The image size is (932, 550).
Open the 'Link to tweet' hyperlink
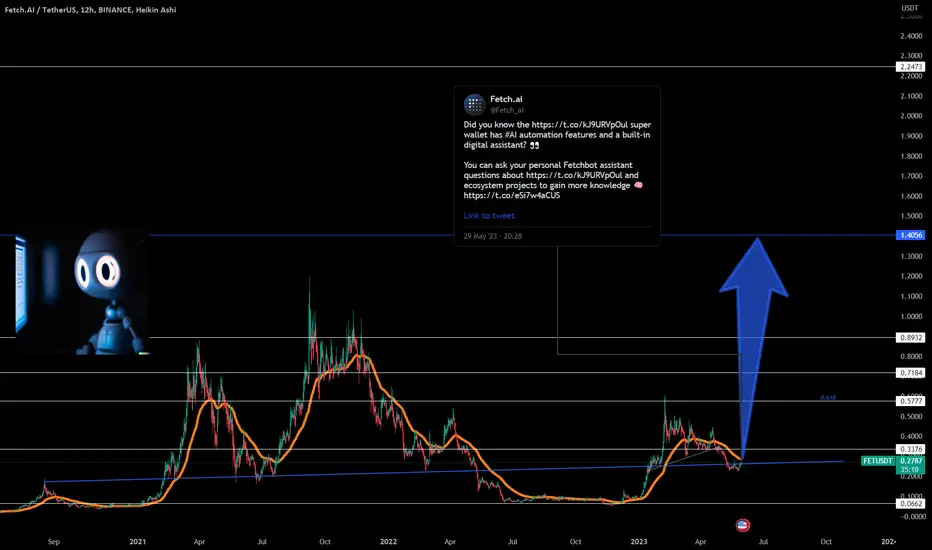[x=489, y=216]
